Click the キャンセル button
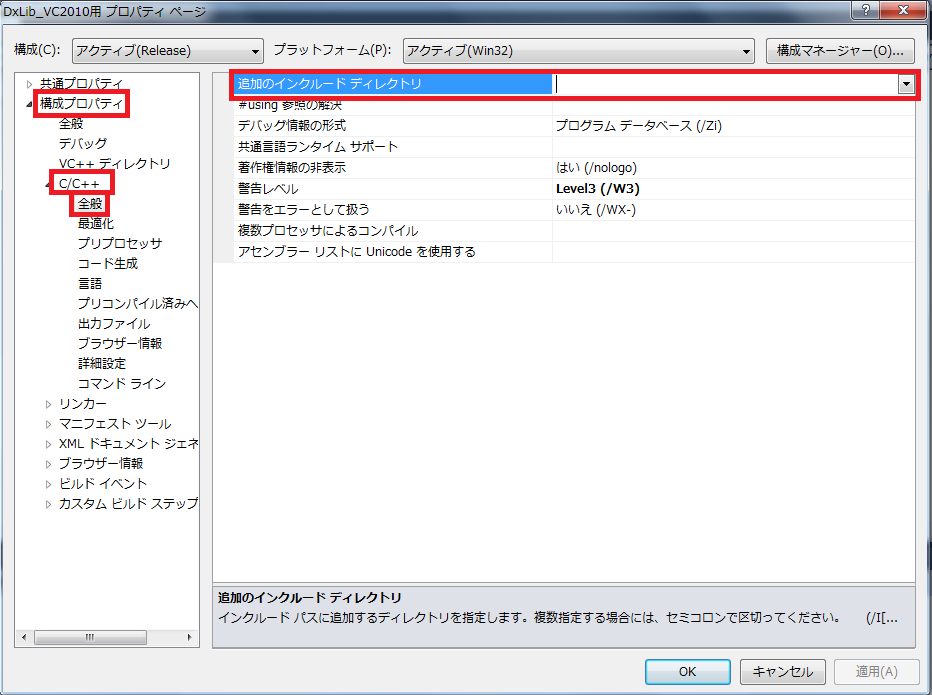 [x=785, y=672]
